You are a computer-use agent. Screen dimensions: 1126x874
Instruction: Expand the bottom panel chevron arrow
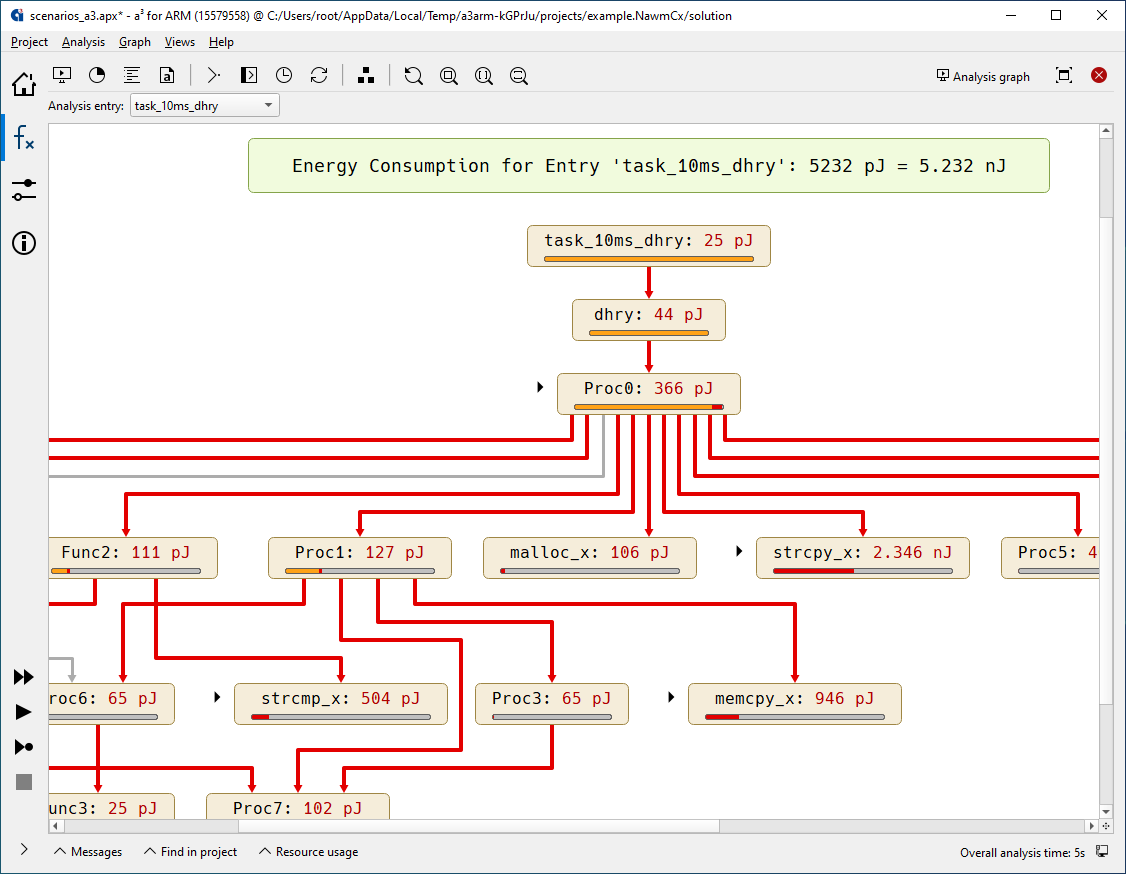click(x=24, y=850)
